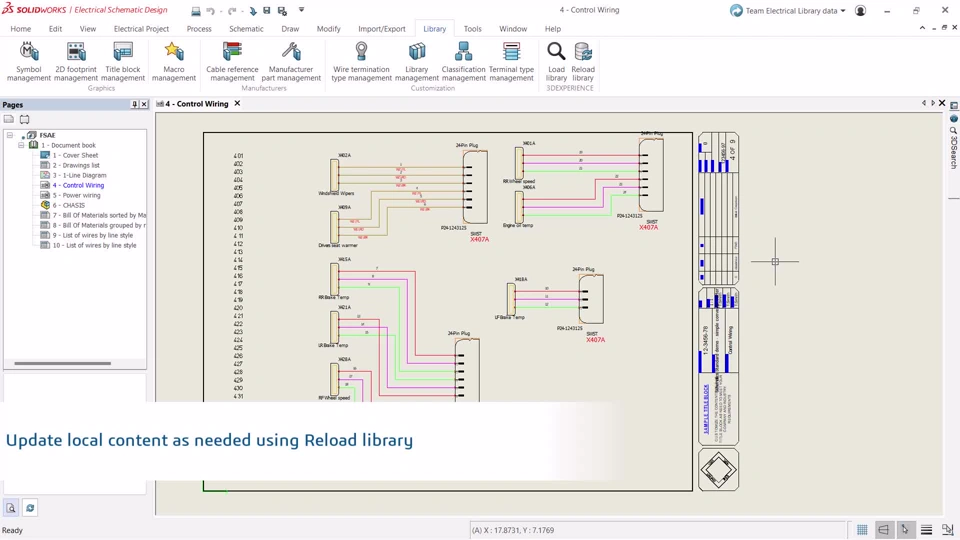This screenshot has height=540, width=960.
Task: Toggle grid display in status bar
Action: [862, 530]
